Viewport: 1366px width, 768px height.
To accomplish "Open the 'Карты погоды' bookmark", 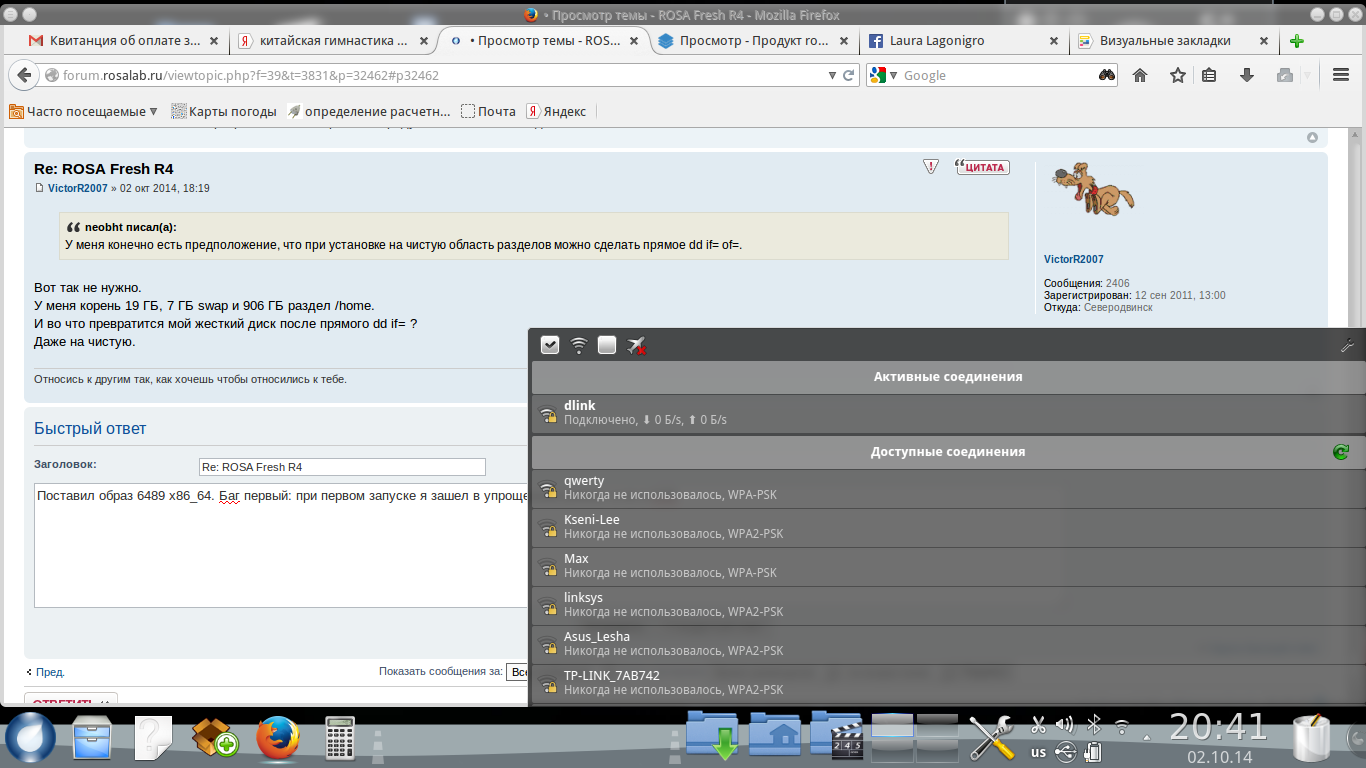I will [x=223, y=112].
